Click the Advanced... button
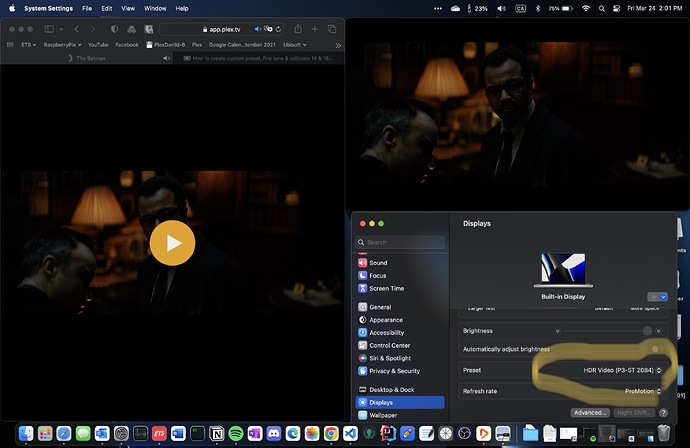This screenshot has height=448, width=690. pos(590,413)
